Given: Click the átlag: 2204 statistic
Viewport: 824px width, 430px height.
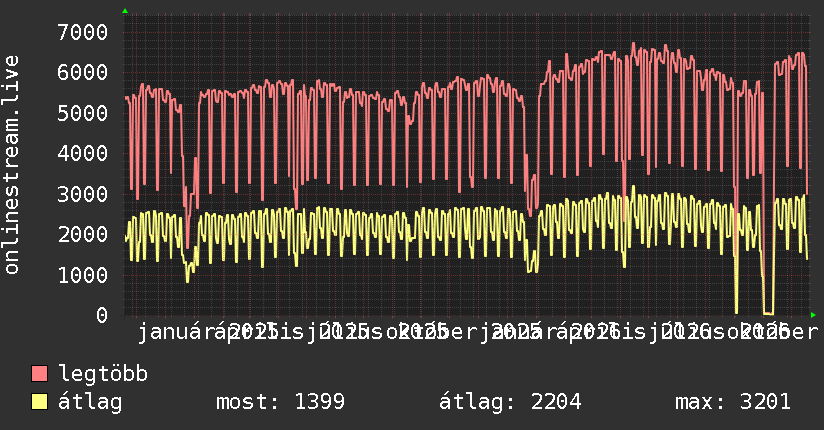Looking at the screenshot, I should (510, 402).
